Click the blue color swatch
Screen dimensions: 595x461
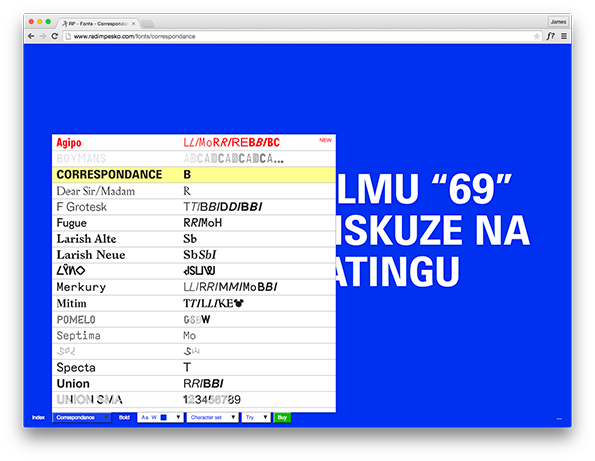164,417
